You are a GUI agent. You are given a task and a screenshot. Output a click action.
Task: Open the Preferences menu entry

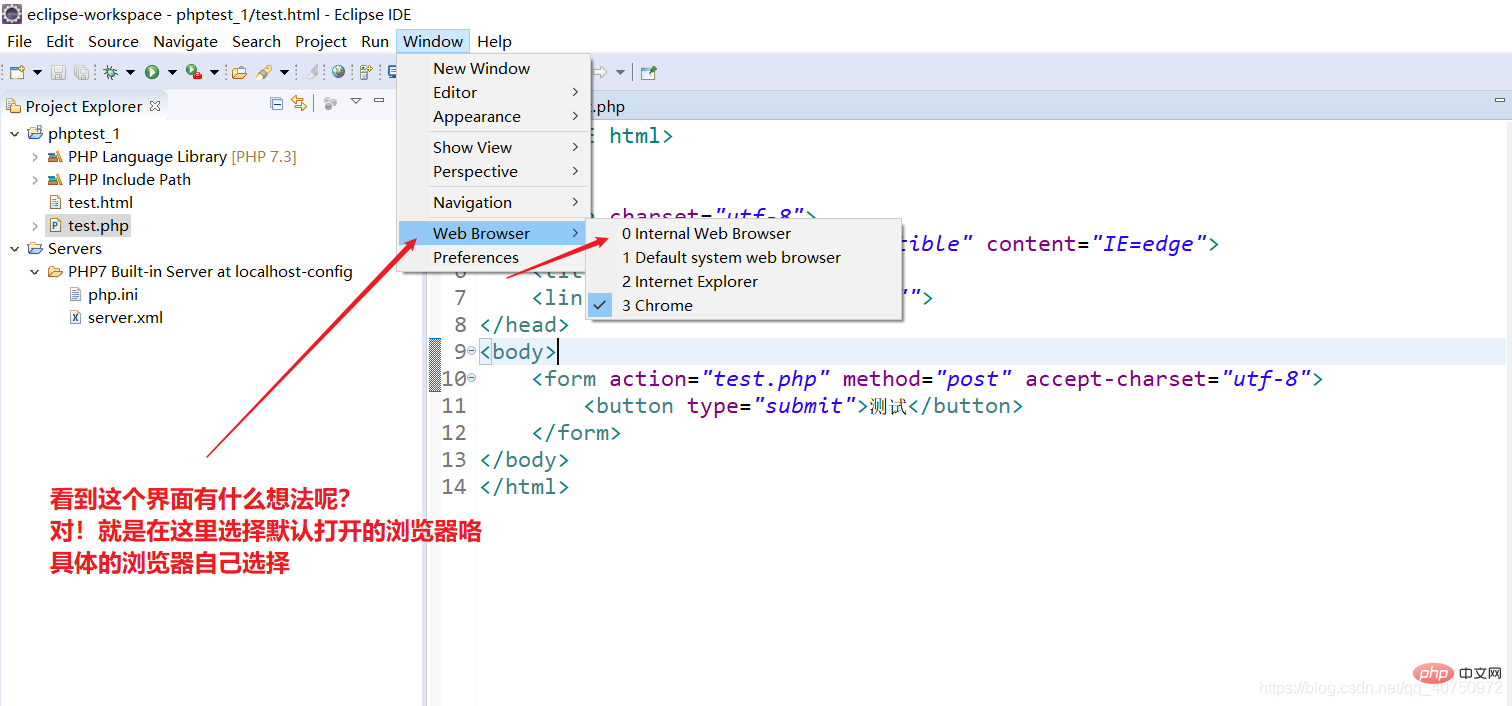point(475,258)
